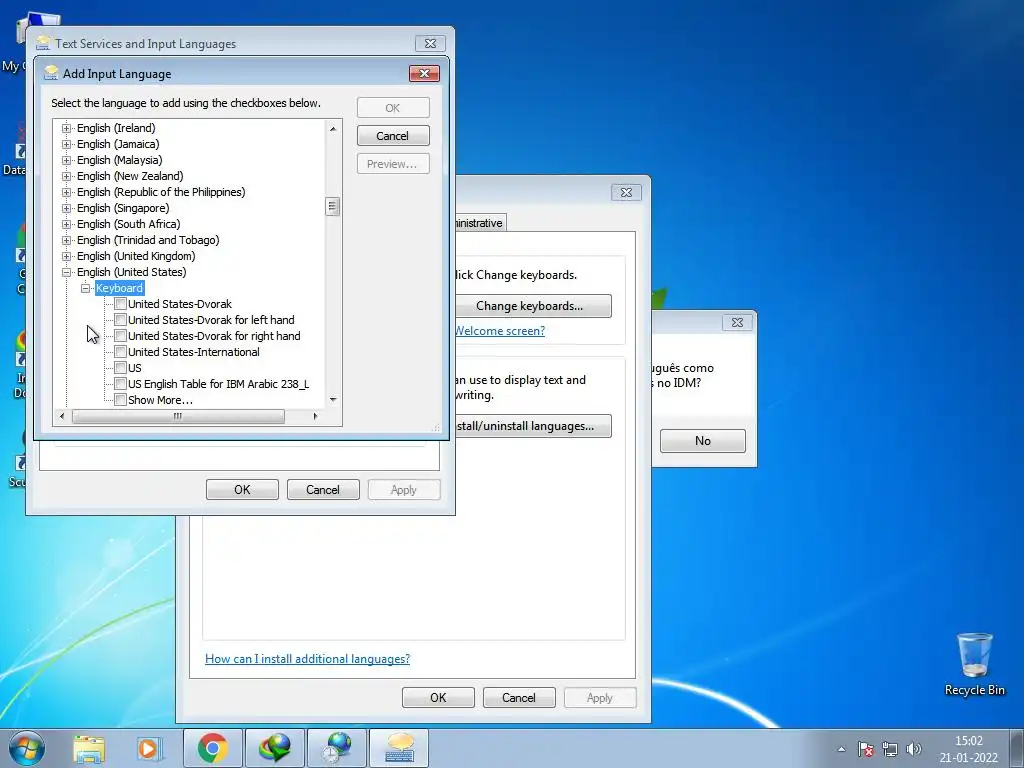Select the English (Singapore) label

(123, 208)
